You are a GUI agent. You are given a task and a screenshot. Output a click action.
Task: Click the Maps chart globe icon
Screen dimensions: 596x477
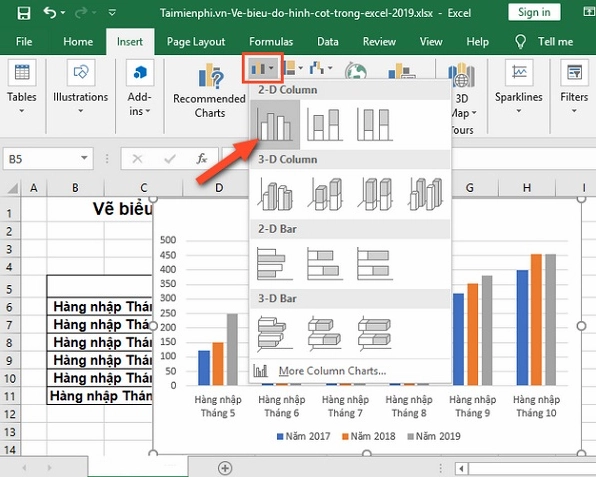tap(356, 71)
